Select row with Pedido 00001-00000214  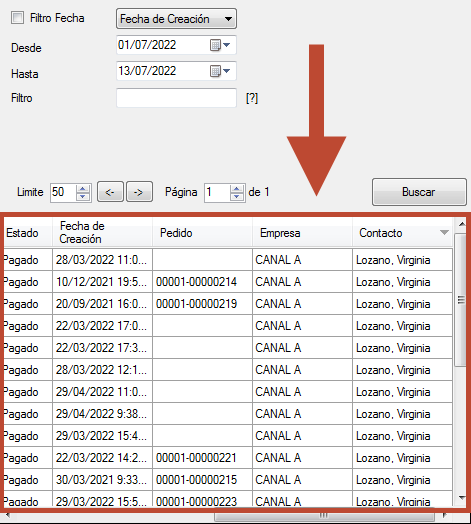click(228, 282)
